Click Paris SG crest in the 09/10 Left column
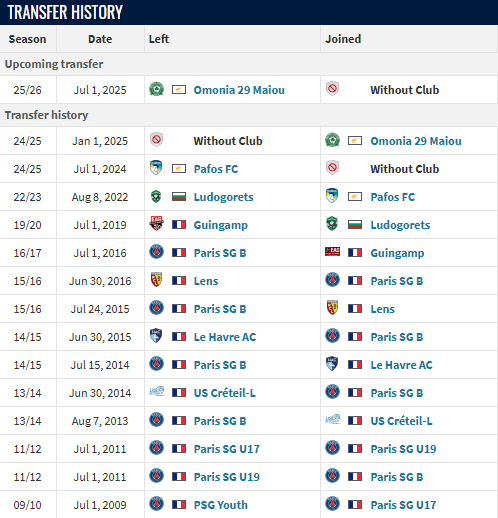The image size is (498, 518). click(x=156, y=504)
